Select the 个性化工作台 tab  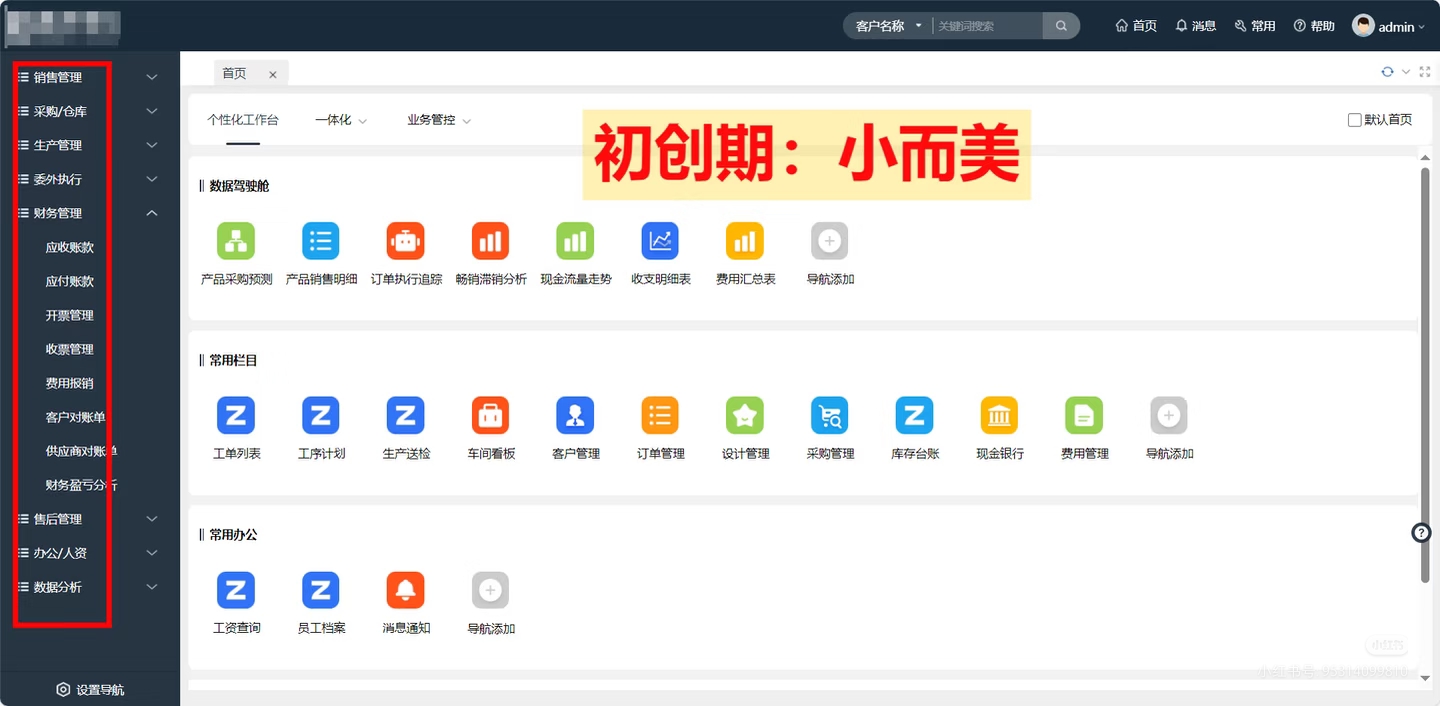click(x=243, y=120)
